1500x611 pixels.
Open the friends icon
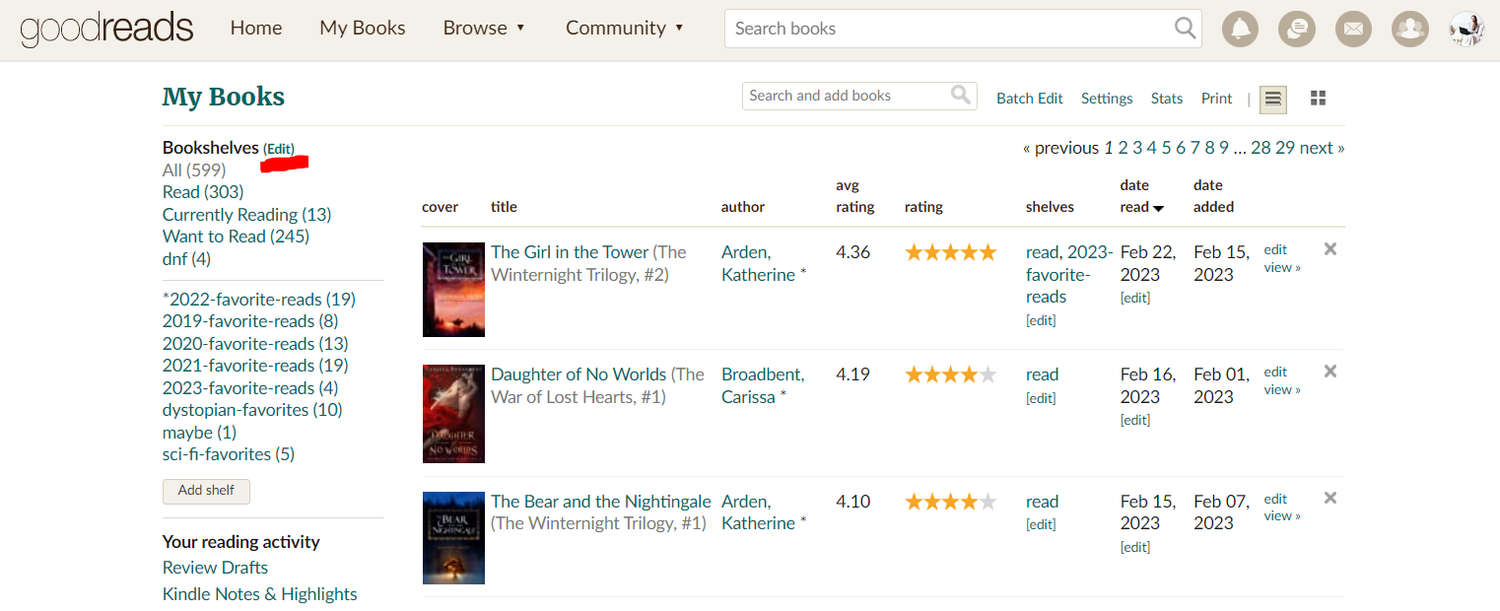(x=1410, y=28)
